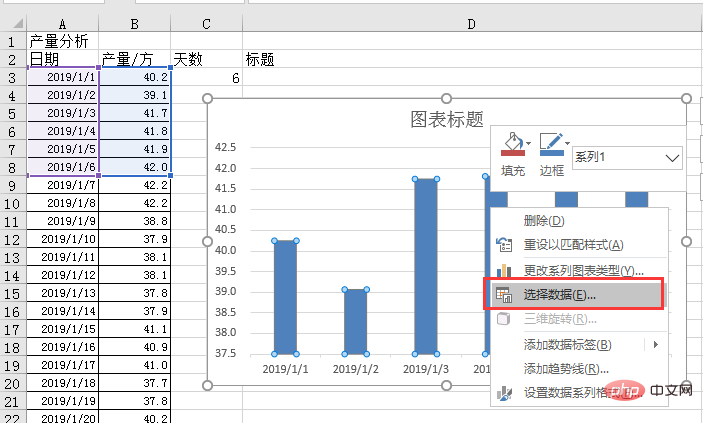The width and height of the screenshot is (703, 423).
Task: Click cell 产量分析 in A1
Action: pyautogui.click(x=62, y=41)
